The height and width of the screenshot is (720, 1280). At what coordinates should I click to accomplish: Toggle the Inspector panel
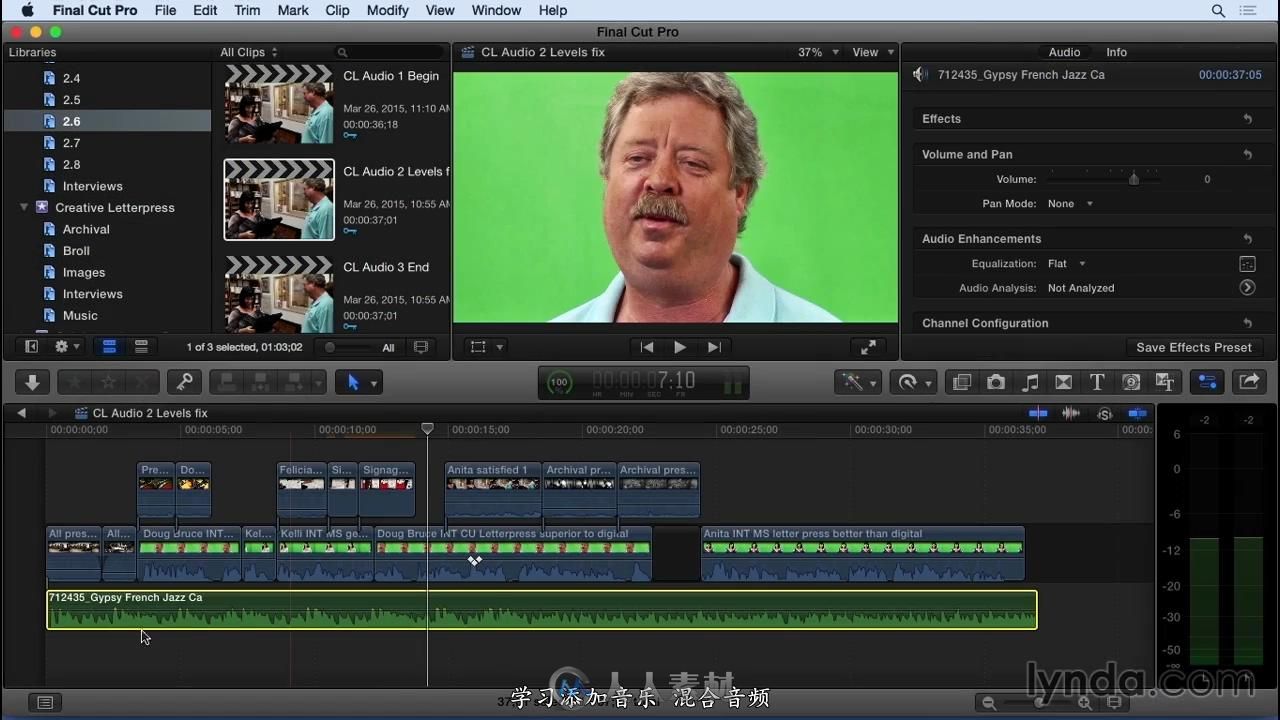pyautogui.click(x=1207, y=382)
